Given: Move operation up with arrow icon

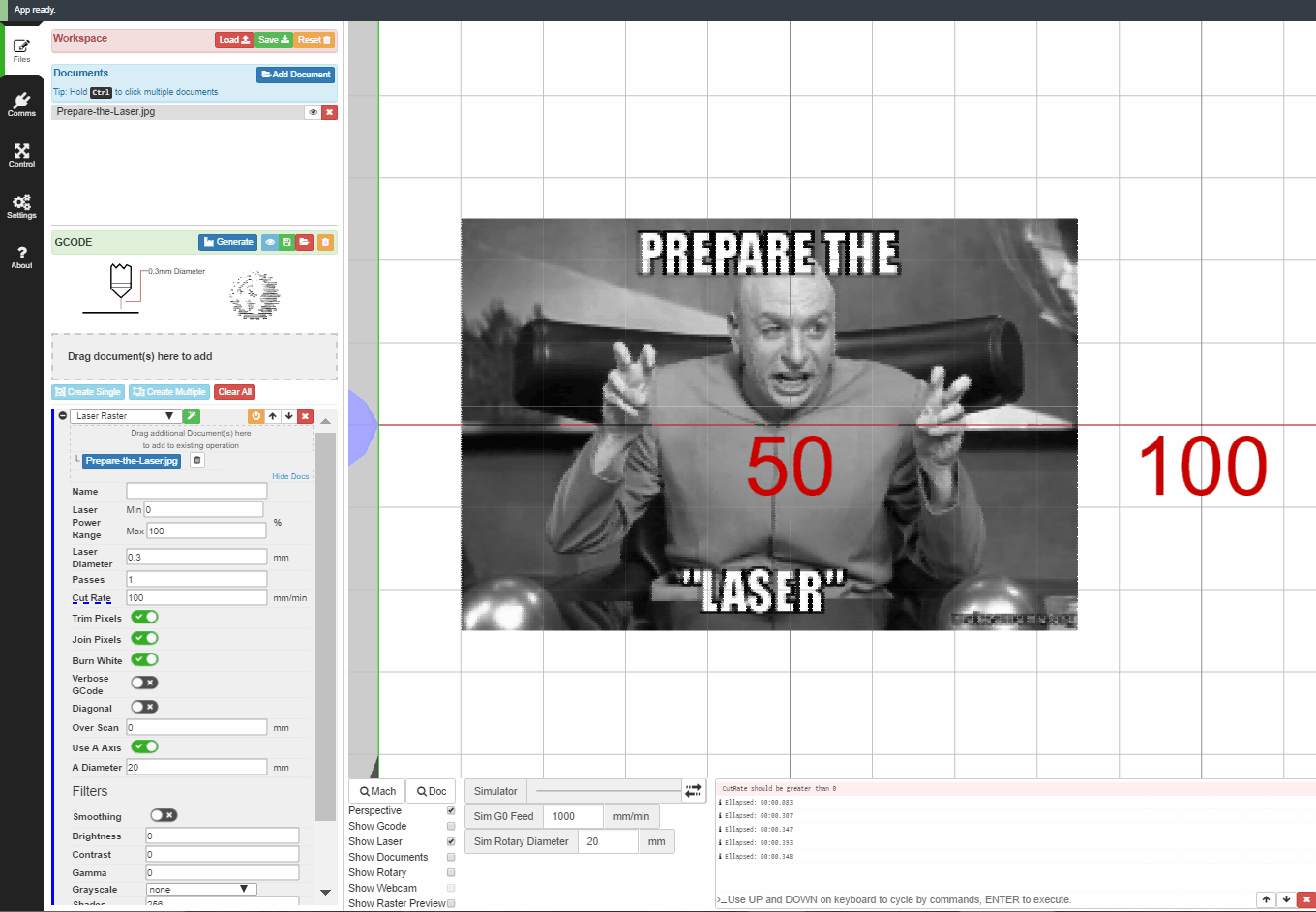Looking at the screenshot, I should [x=272, y=416].
